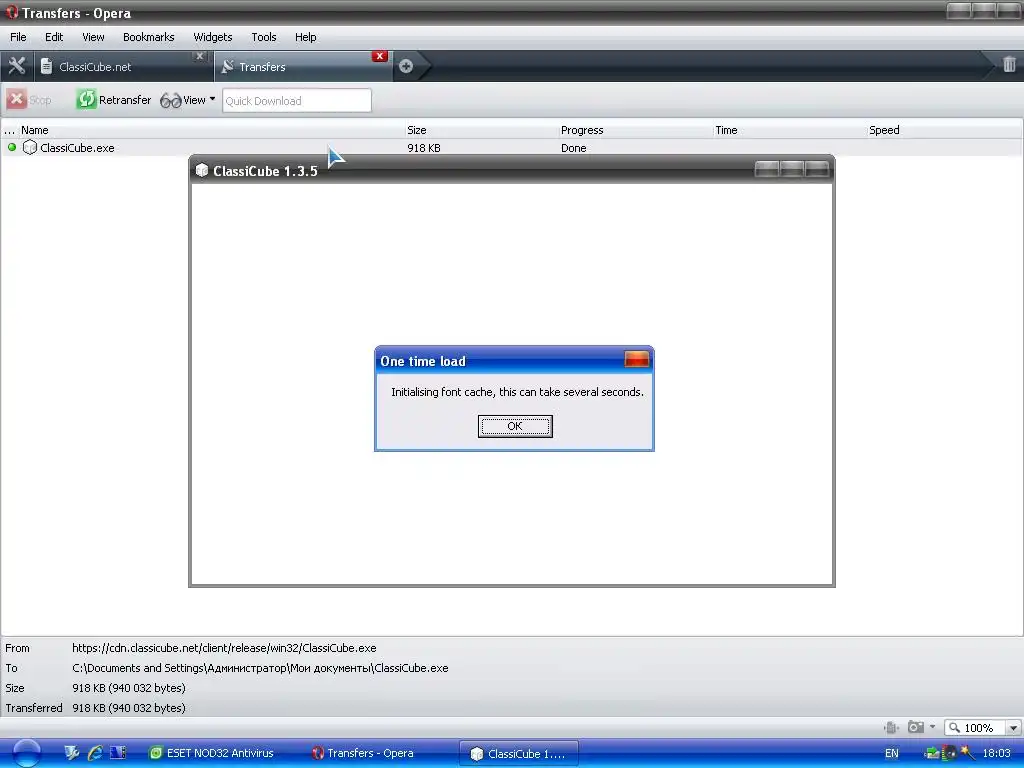Open the Opera panels wrench icon
The image size is (1024, 768).
[16, 66]
